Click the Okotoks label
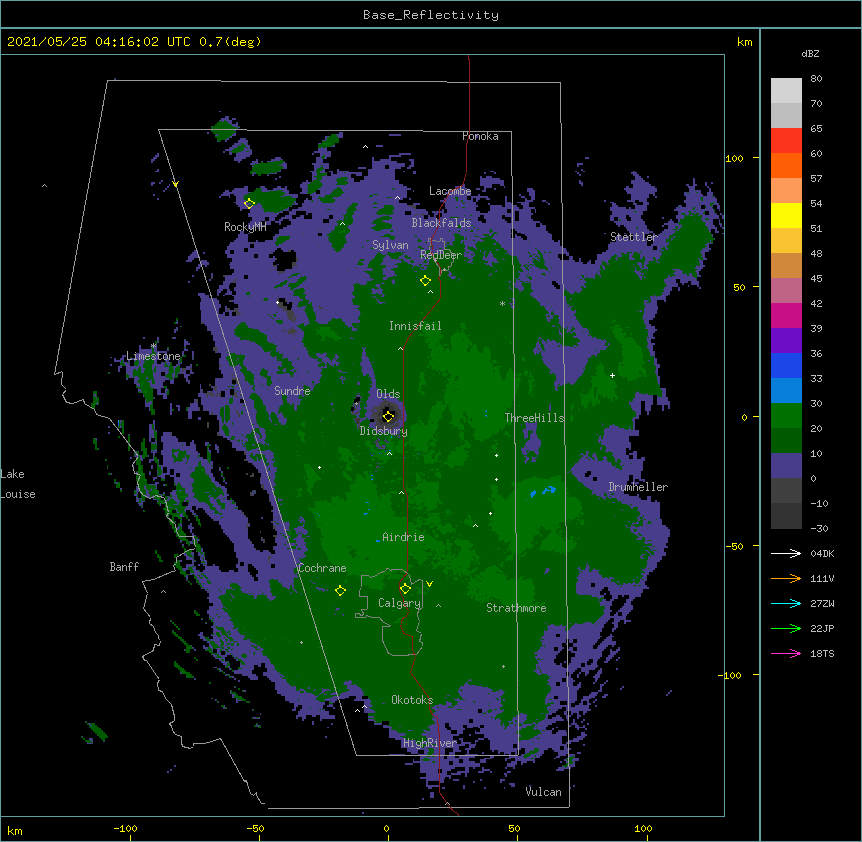 (x=412, y=700)
